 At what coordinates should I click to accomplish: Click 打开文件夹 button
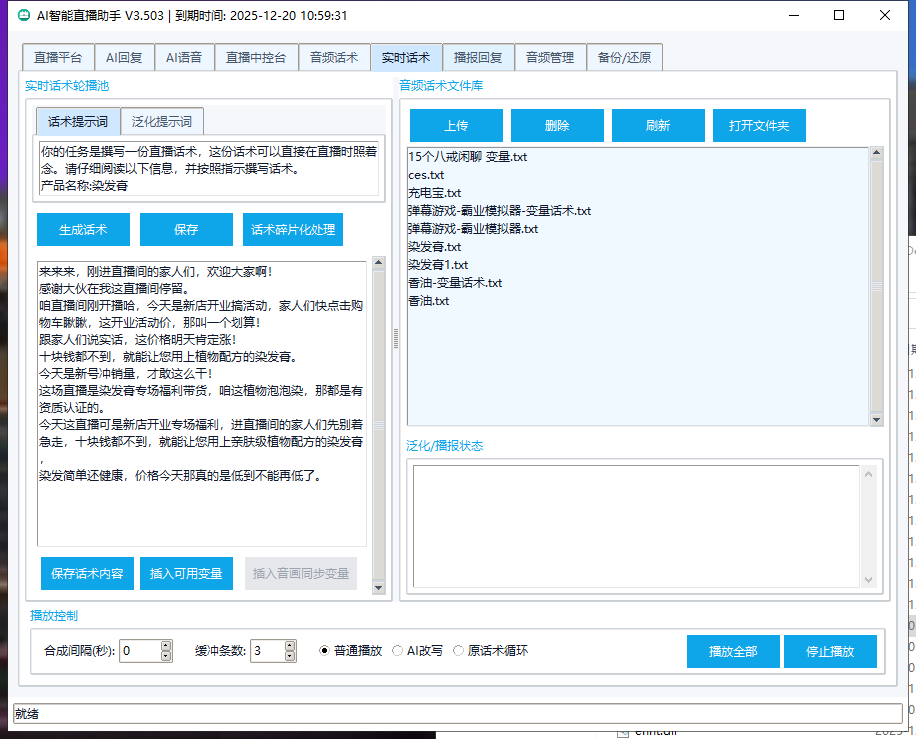pyautogui.click(x=759, y=126)
